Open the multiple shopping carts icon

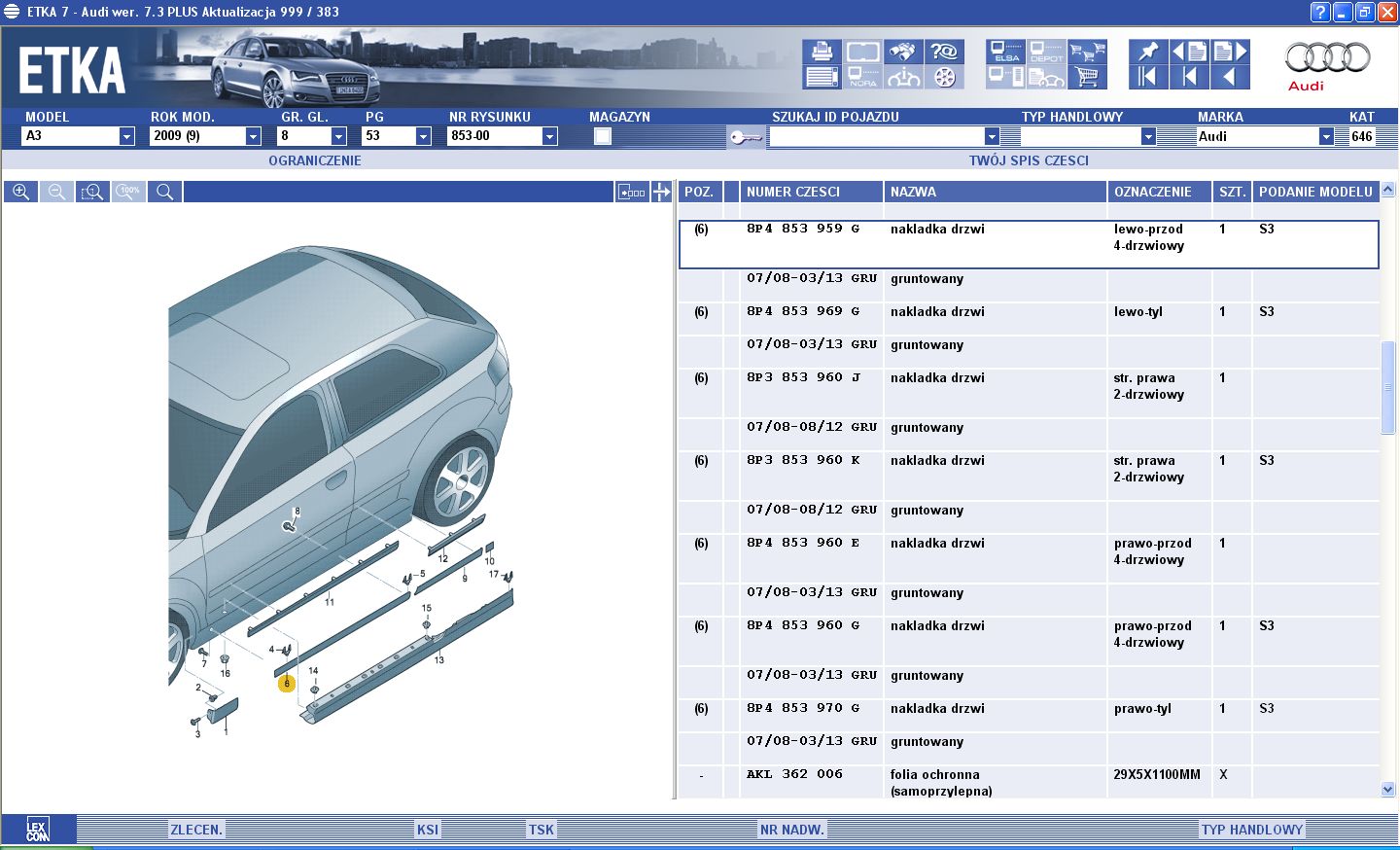click(1087, 52)
